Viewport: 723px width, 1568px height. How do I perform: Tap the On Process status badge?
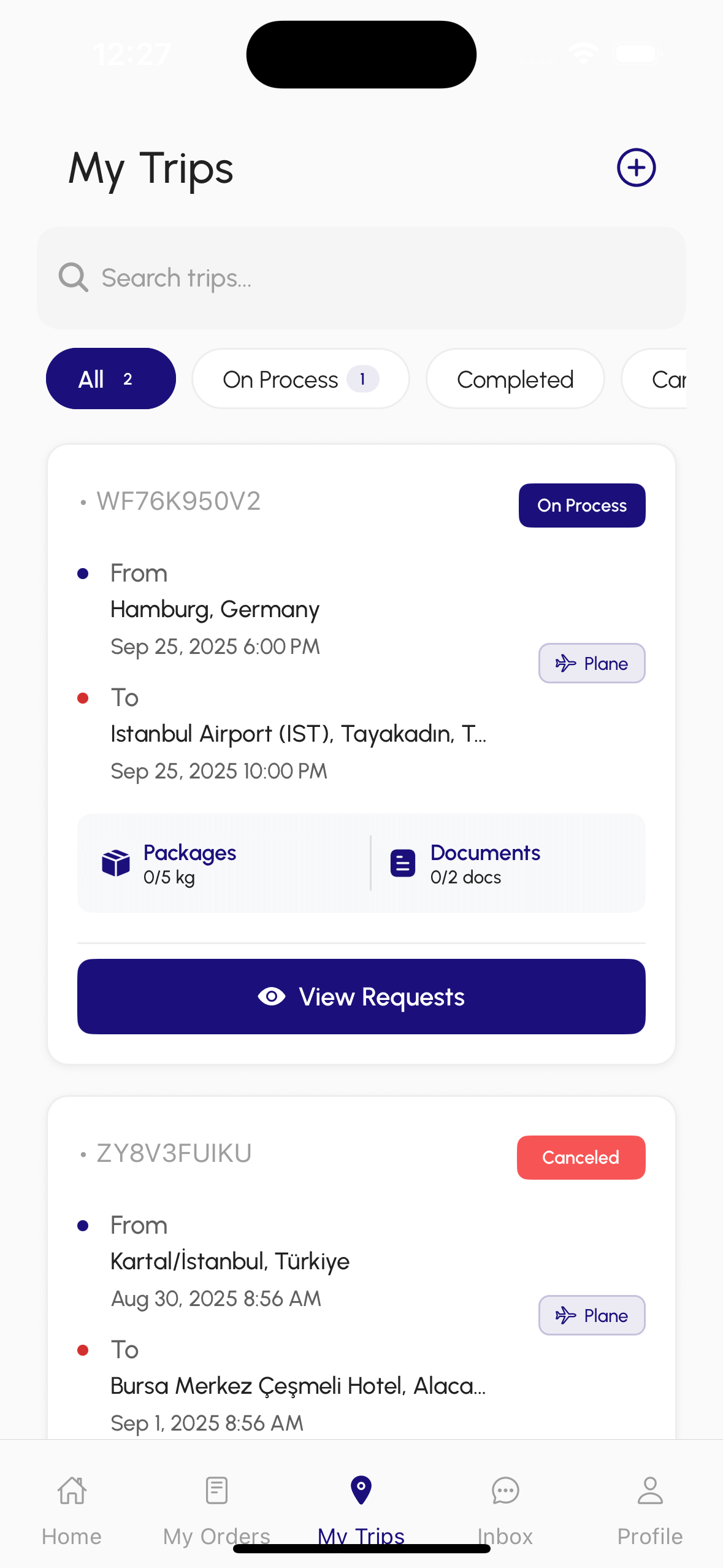582,505
